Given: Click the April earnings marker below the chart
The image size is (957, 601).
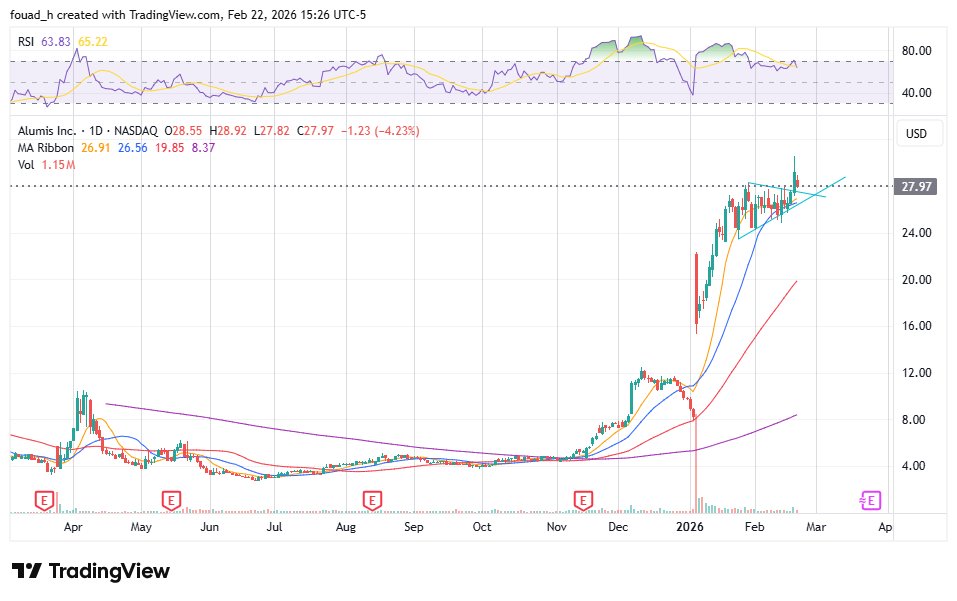Looking at the screenshot, I should (x=44, y=500).
